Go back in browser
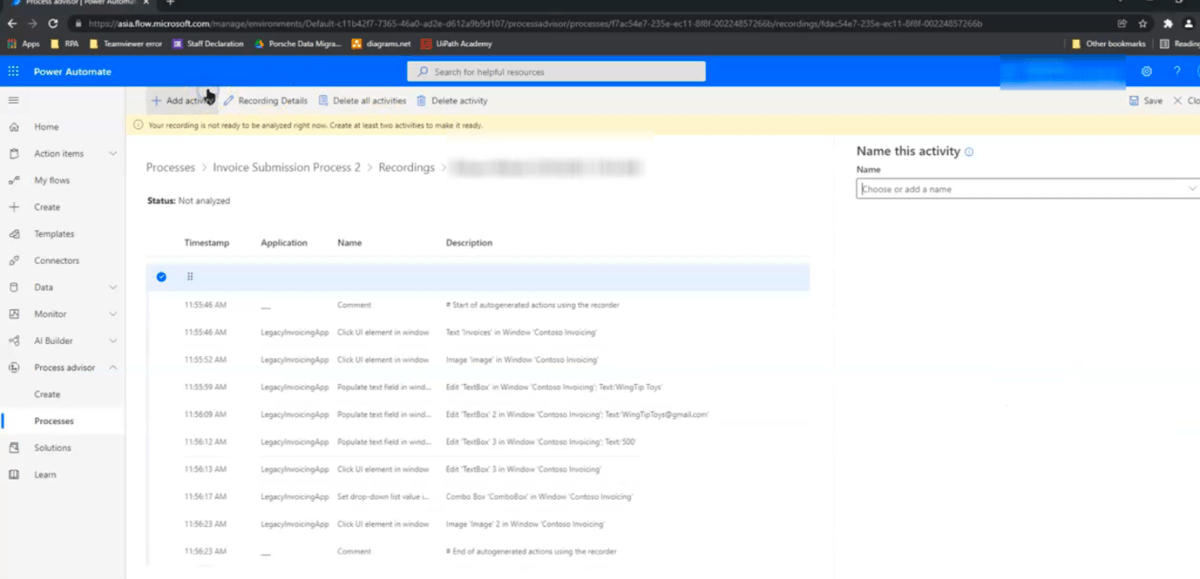Viewport: 1200px width, 579px height. click(11, 23)
